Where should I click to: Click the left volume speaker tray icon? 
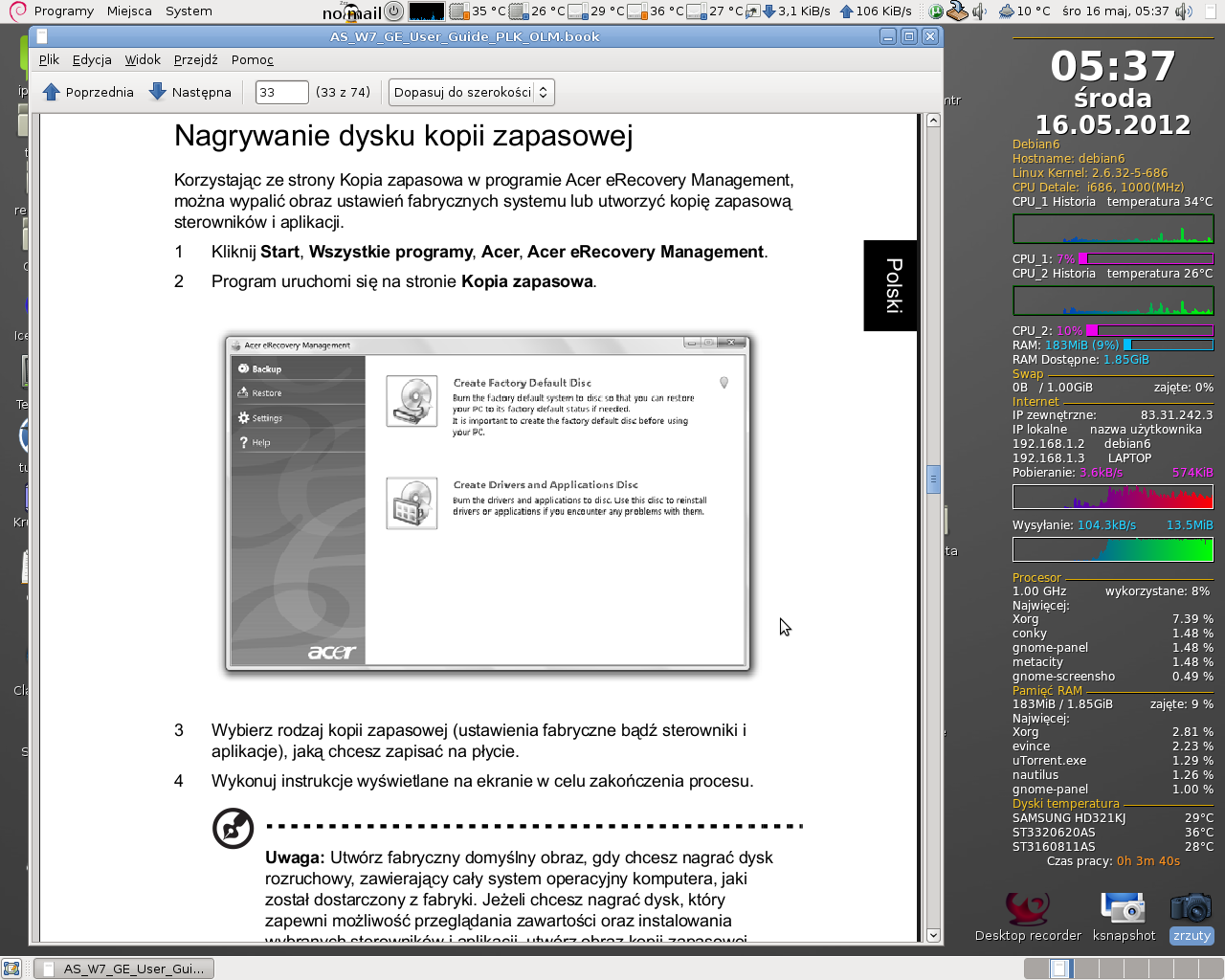979,11
